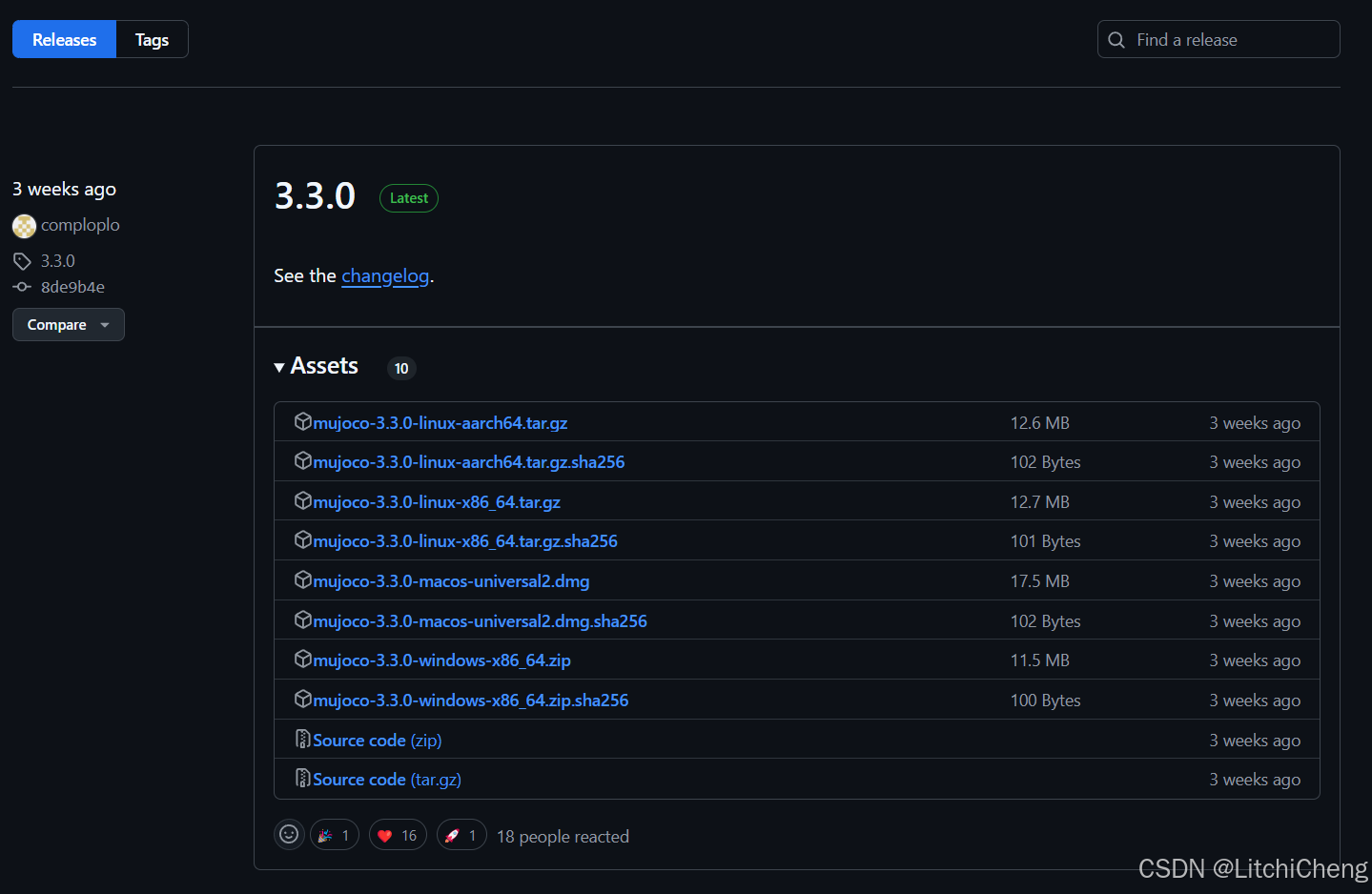
Task: Open the changelog link
Action: (385, 275)
